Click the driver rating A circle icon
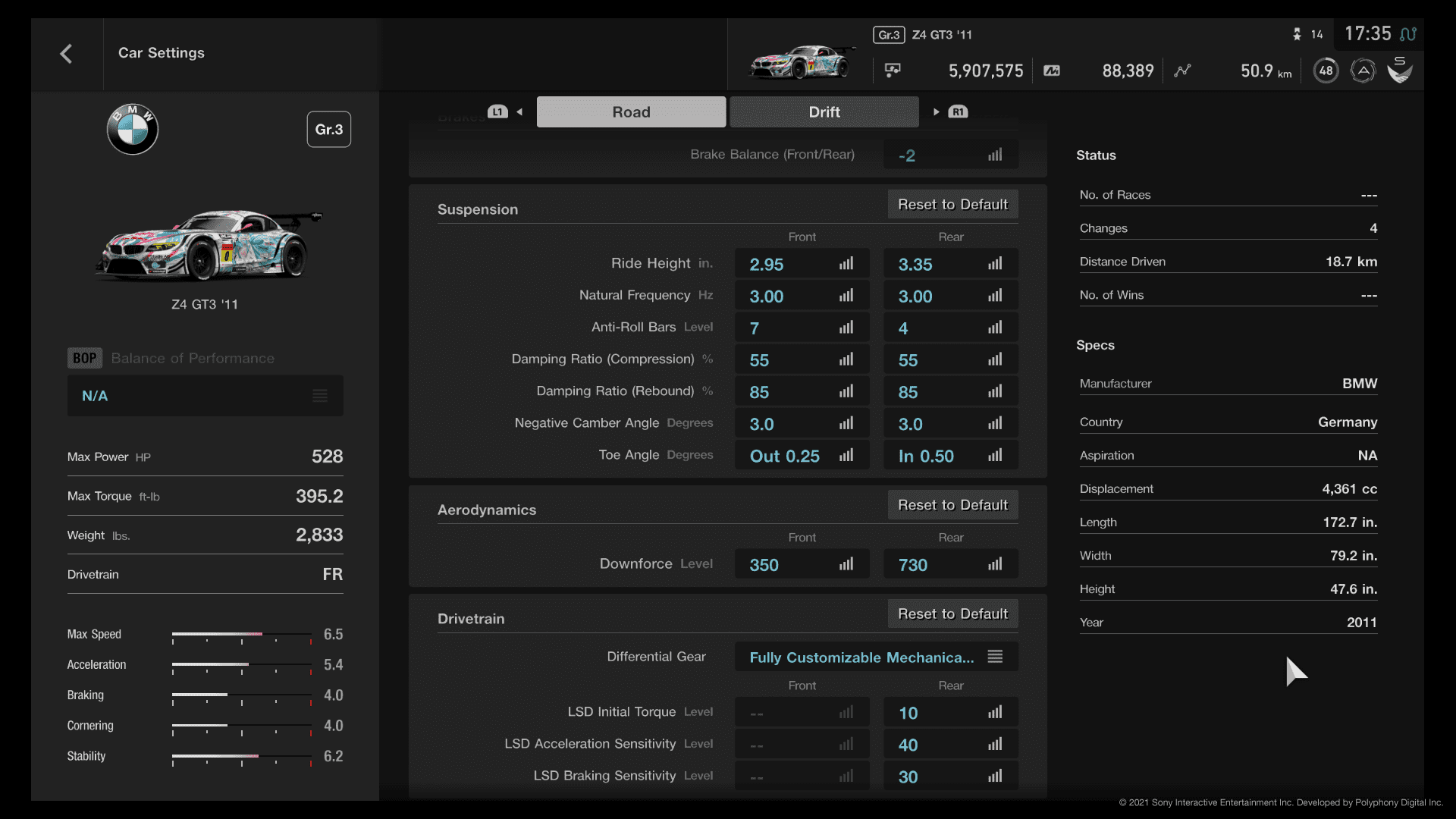This screenshot has width=1456, height=819. click(x=1363, y=71)
